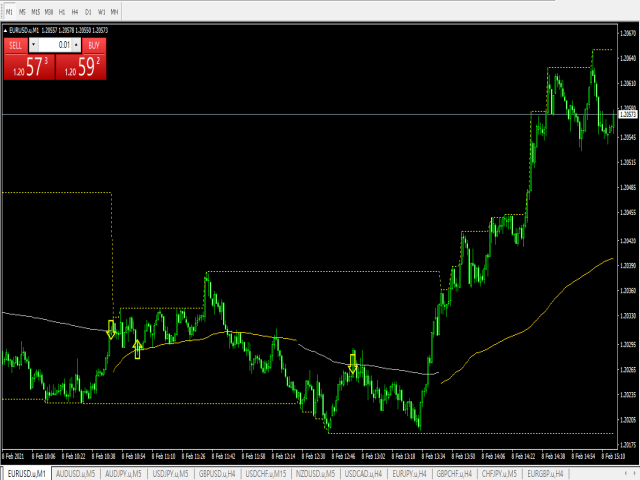
Task: Change chart period to H4
Action: tap(75, 12)
